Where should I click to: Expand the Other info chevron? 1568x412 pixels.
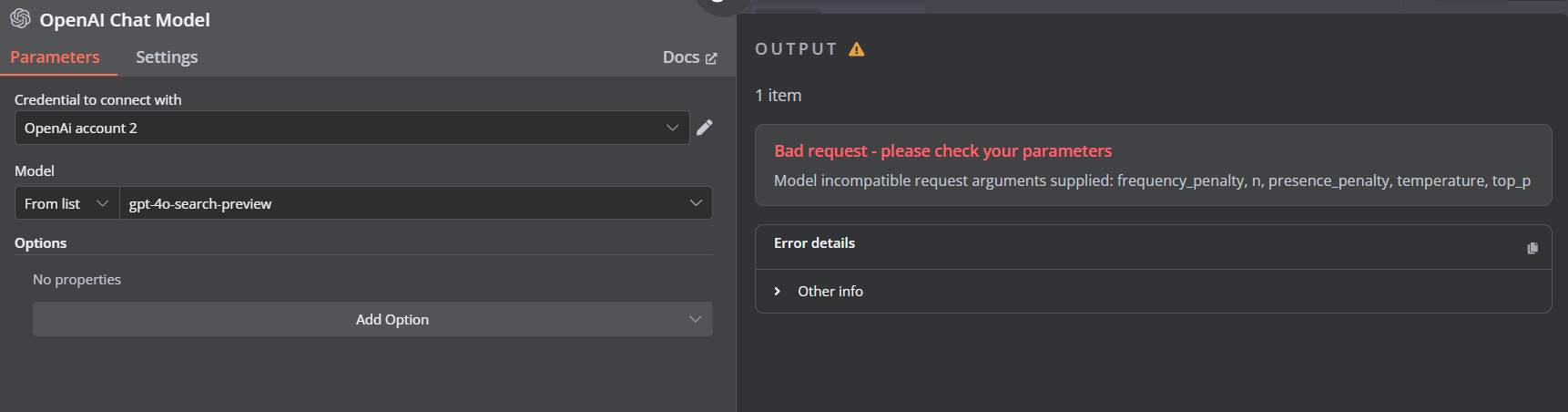pyautogui.click(x=777, y=292)
